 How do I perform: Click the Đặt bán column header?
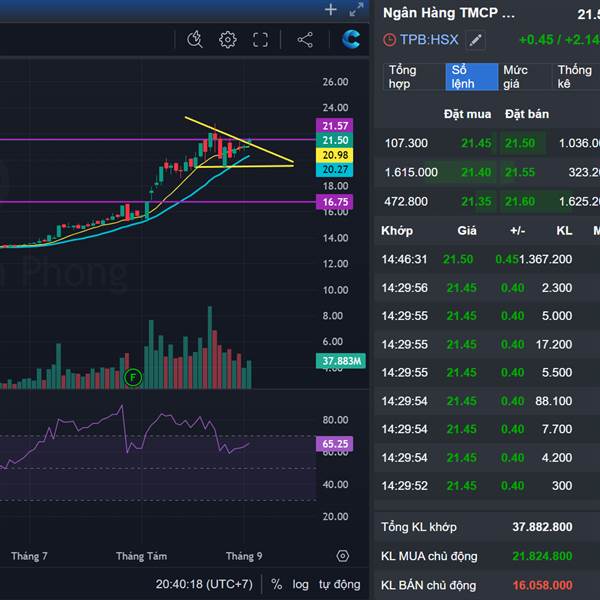pyautogui.click(x=527, y=114)
